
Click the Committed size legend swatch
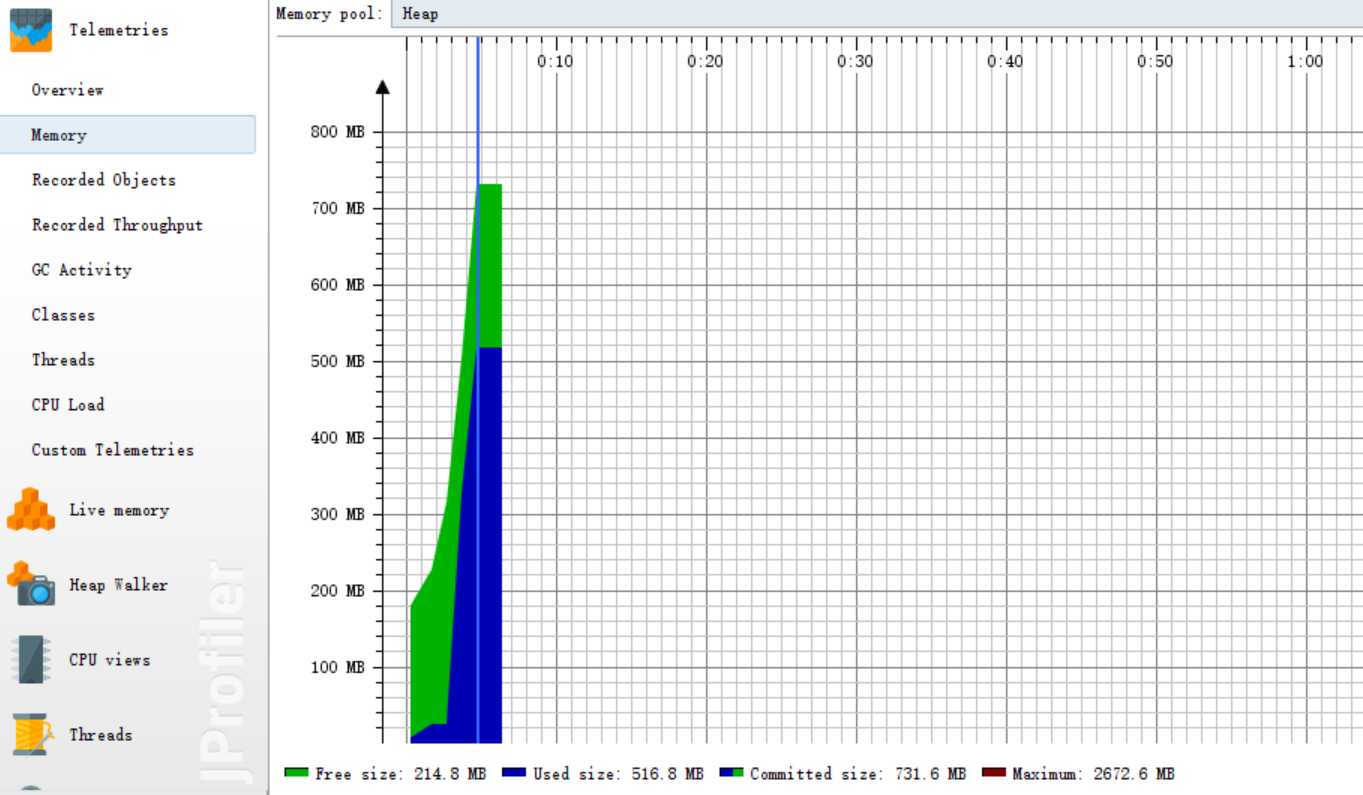tap(731, 773)
